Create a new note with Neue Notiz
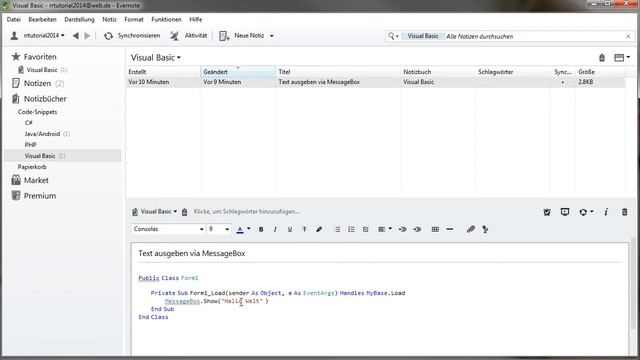The image size is (640, 360). pos(242,36)
